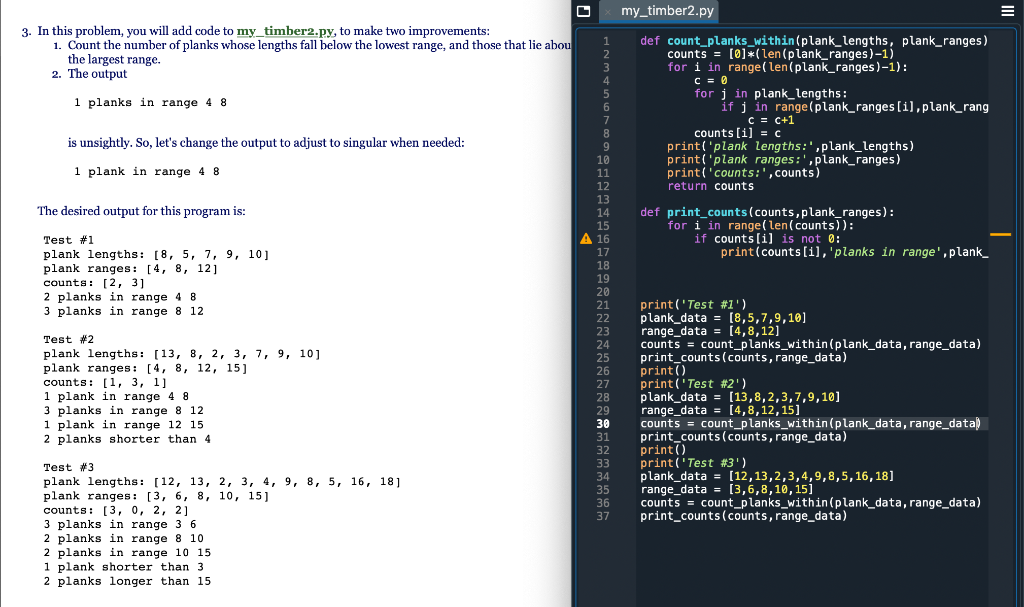Open the my_timber2.py link in instructions

pyautogui.click(x=285, y=31)
